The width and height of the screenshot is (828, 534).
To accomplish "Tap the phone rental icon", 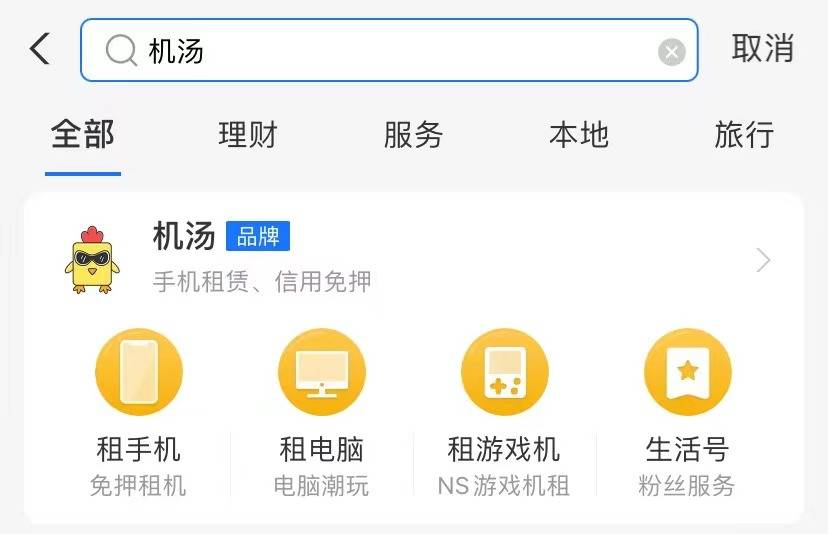I will tap(139, 372).
